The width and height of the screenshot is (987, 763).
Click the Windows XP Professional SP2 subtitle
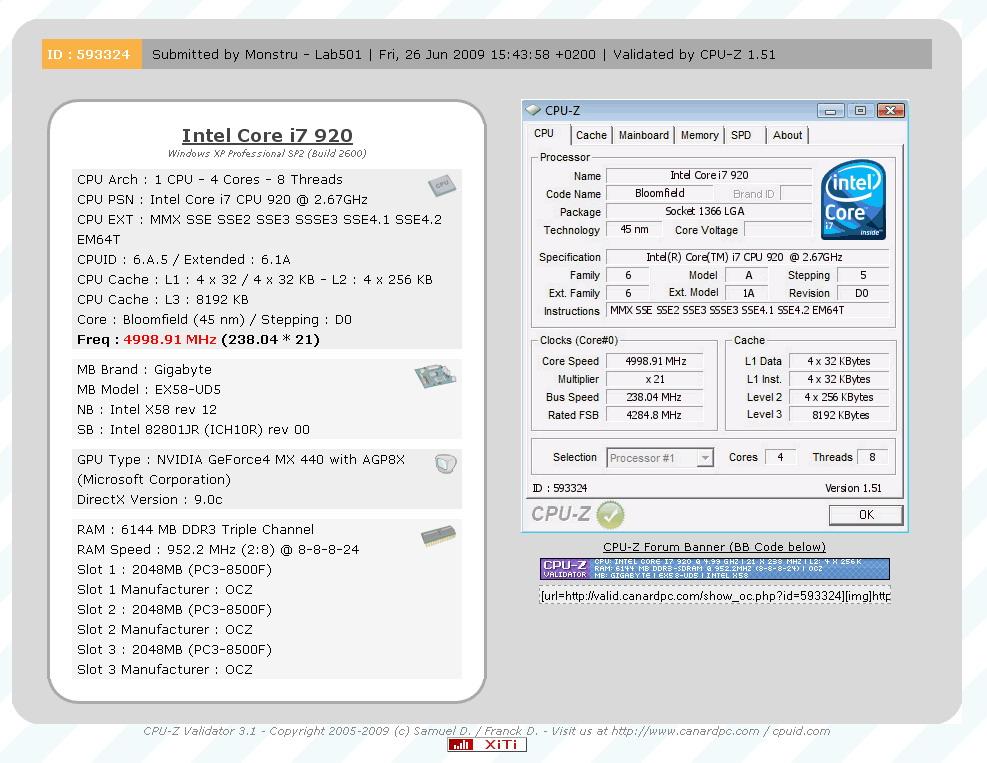(267, 154)
